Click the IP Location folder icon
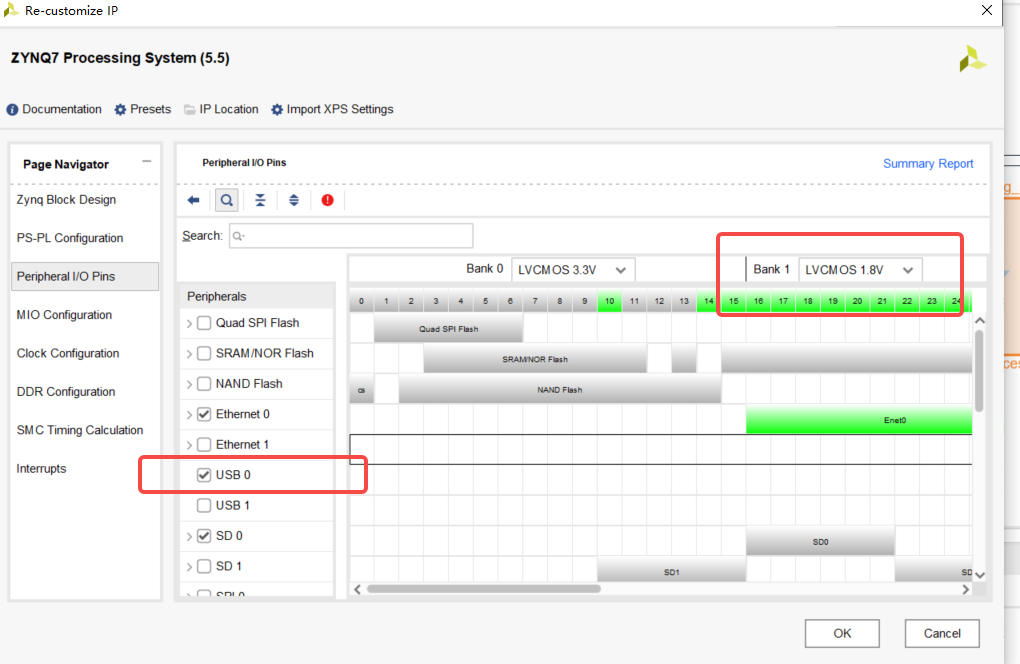 pos(189,110)
